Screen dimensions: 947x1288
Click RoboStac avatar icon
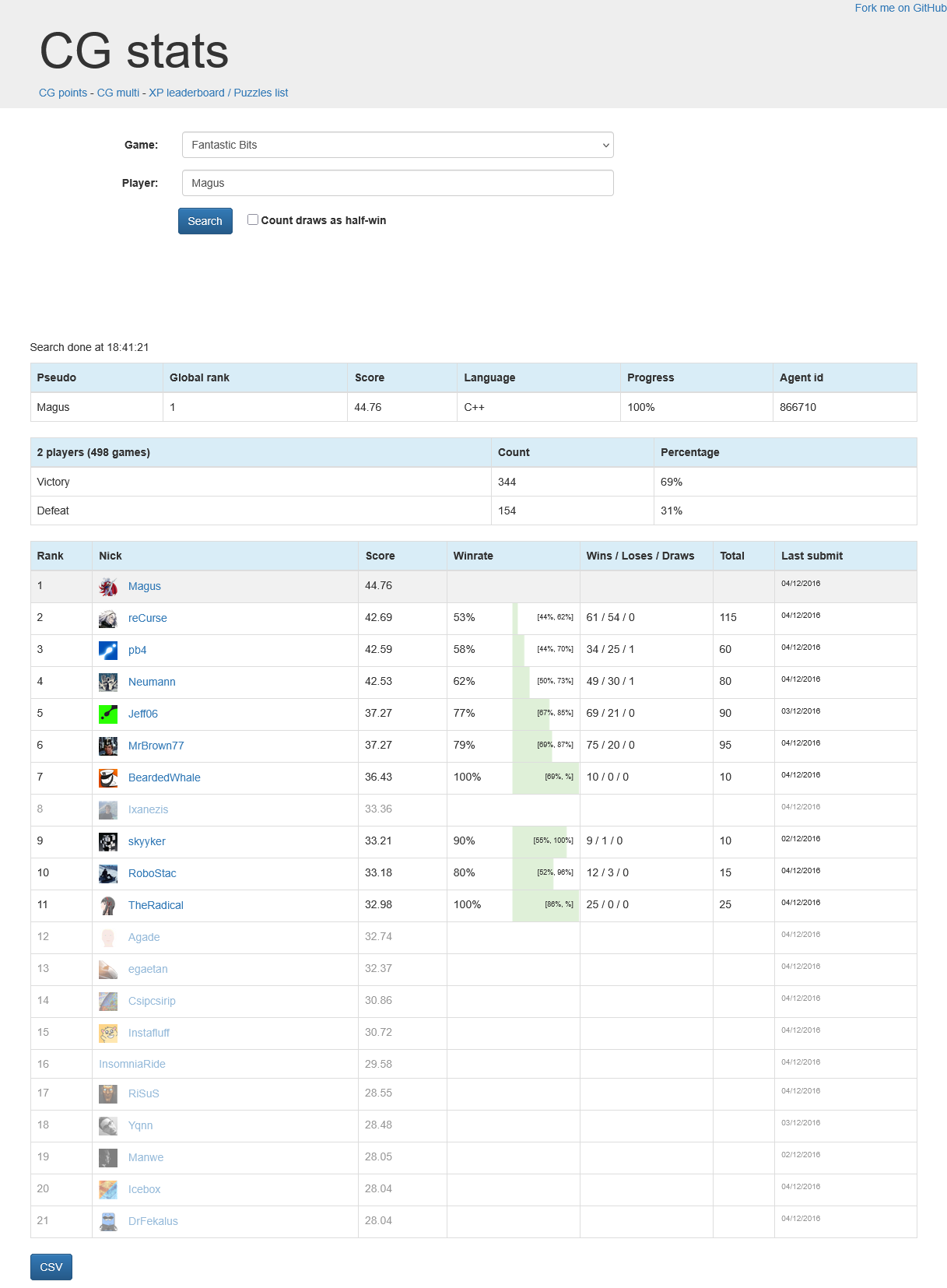(x=108, y=874)
